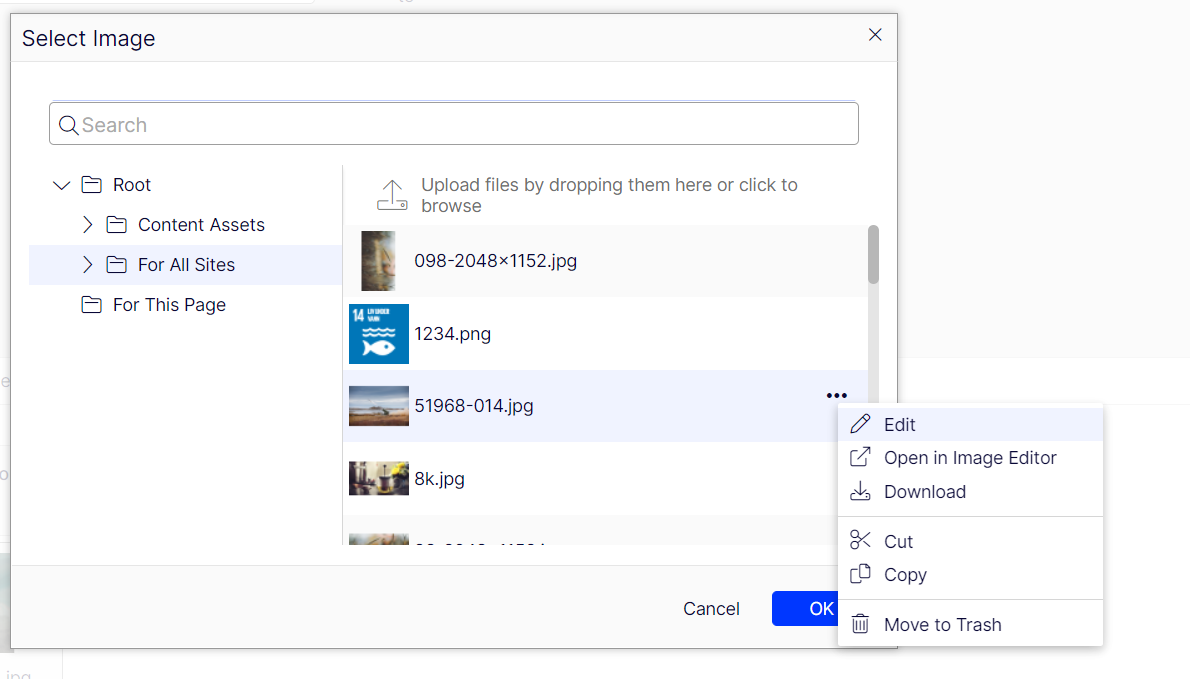Select the 1234.png fish thumbnail
1190x679 pixels.
pyautogui.click(x=379, y=334)
